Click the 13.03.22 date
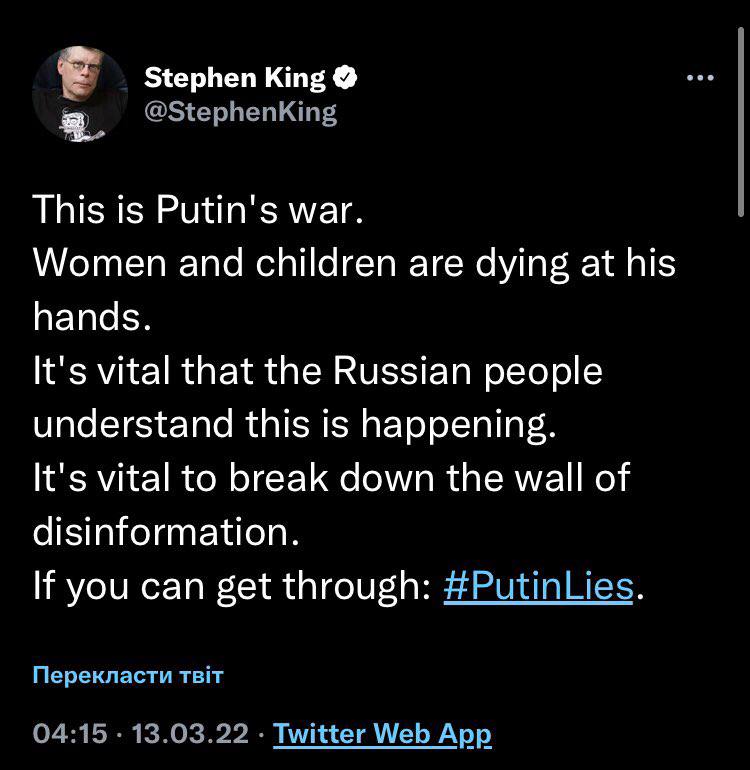750x770 pixels. (190, 735)
